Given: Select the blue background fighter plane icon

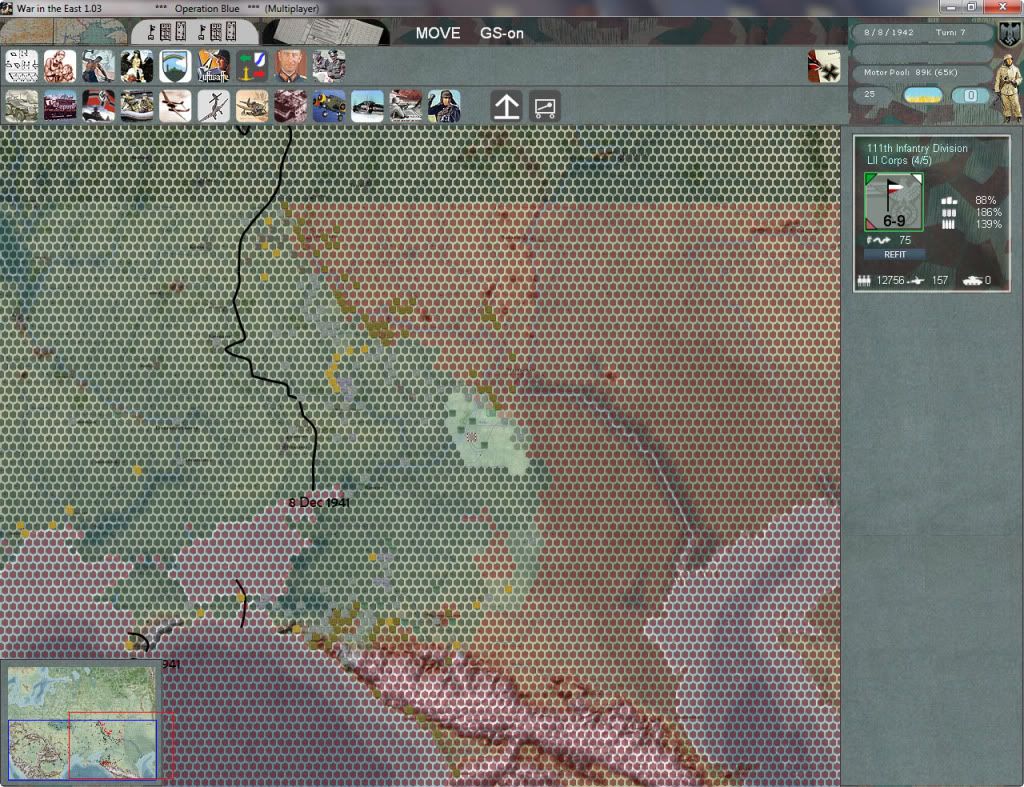Looking at the screenshot, I should click(x=329, y=106).
